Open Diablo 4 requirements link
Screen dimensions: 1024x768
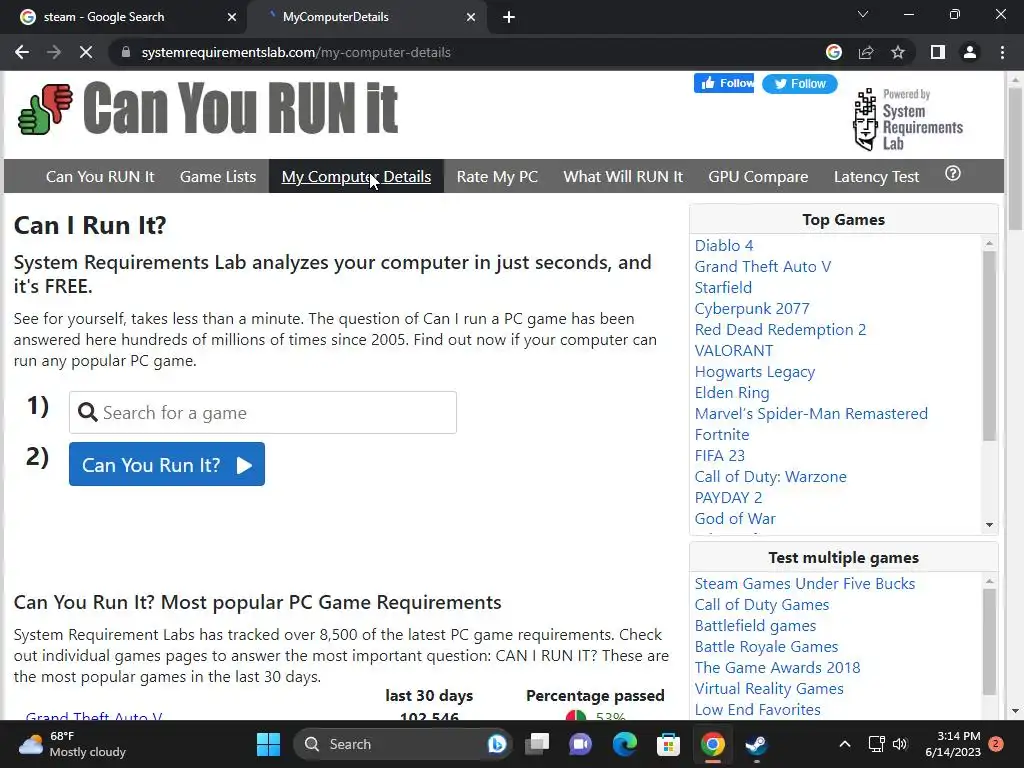pos(724,246)
